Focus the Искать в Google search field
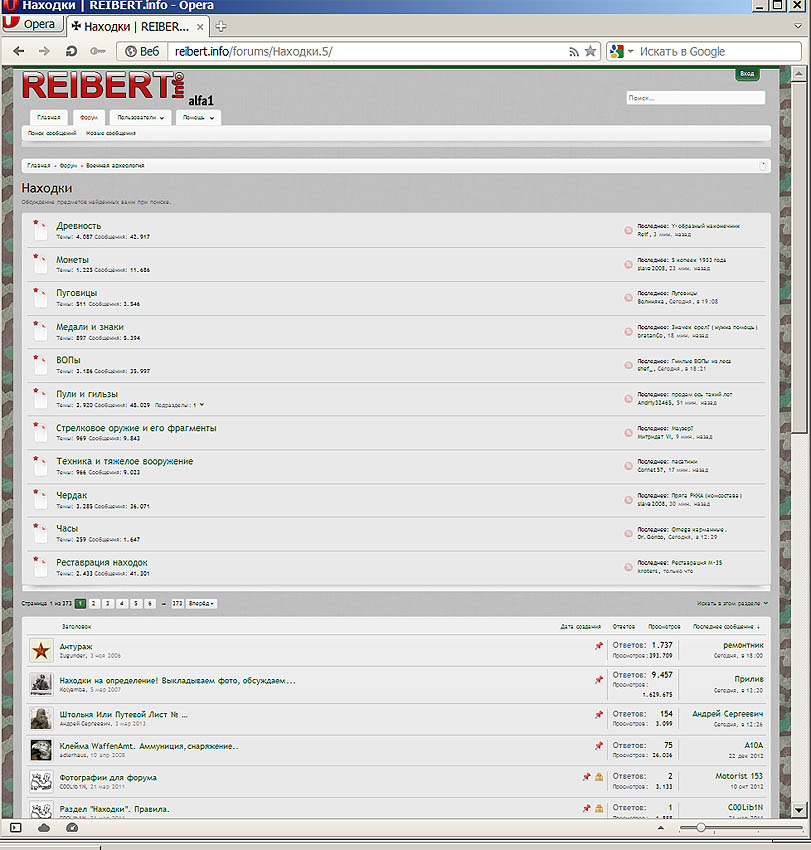 coord(717,51)
